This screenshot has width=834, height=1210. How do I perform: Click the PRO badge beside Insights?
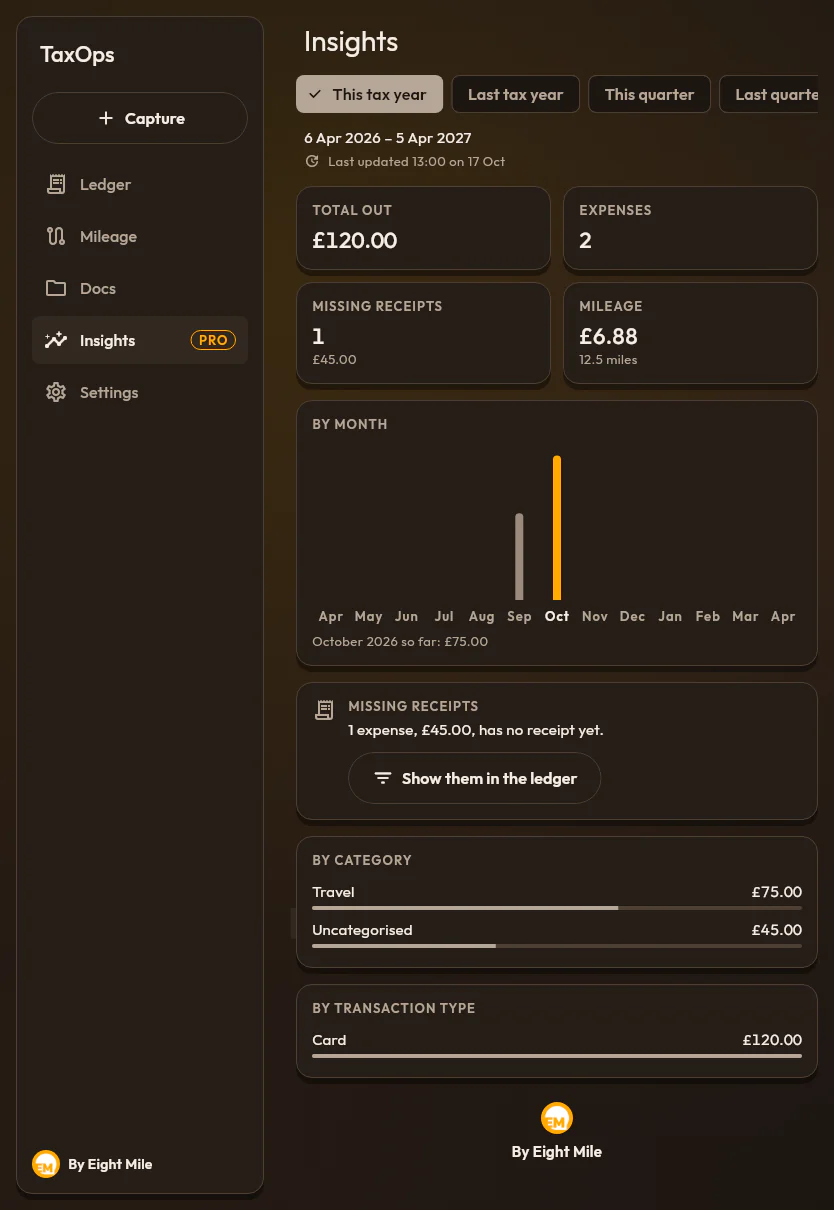(213, 340)
